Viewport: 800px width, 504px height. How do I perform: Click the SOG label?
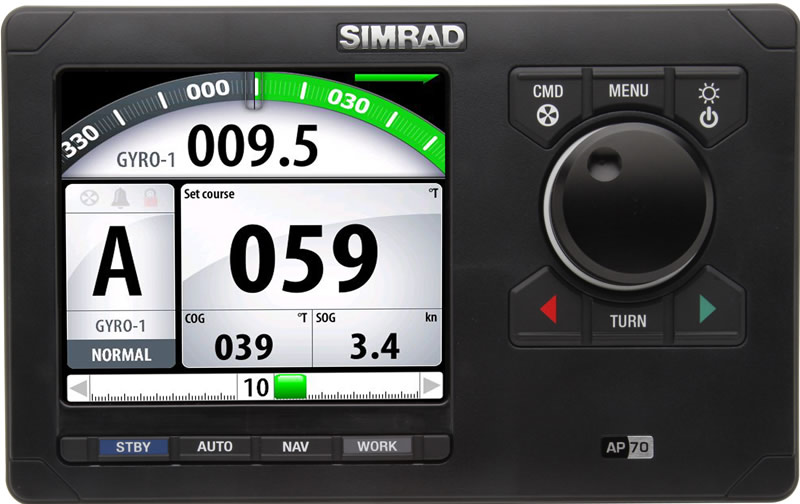tap(326, 318)
